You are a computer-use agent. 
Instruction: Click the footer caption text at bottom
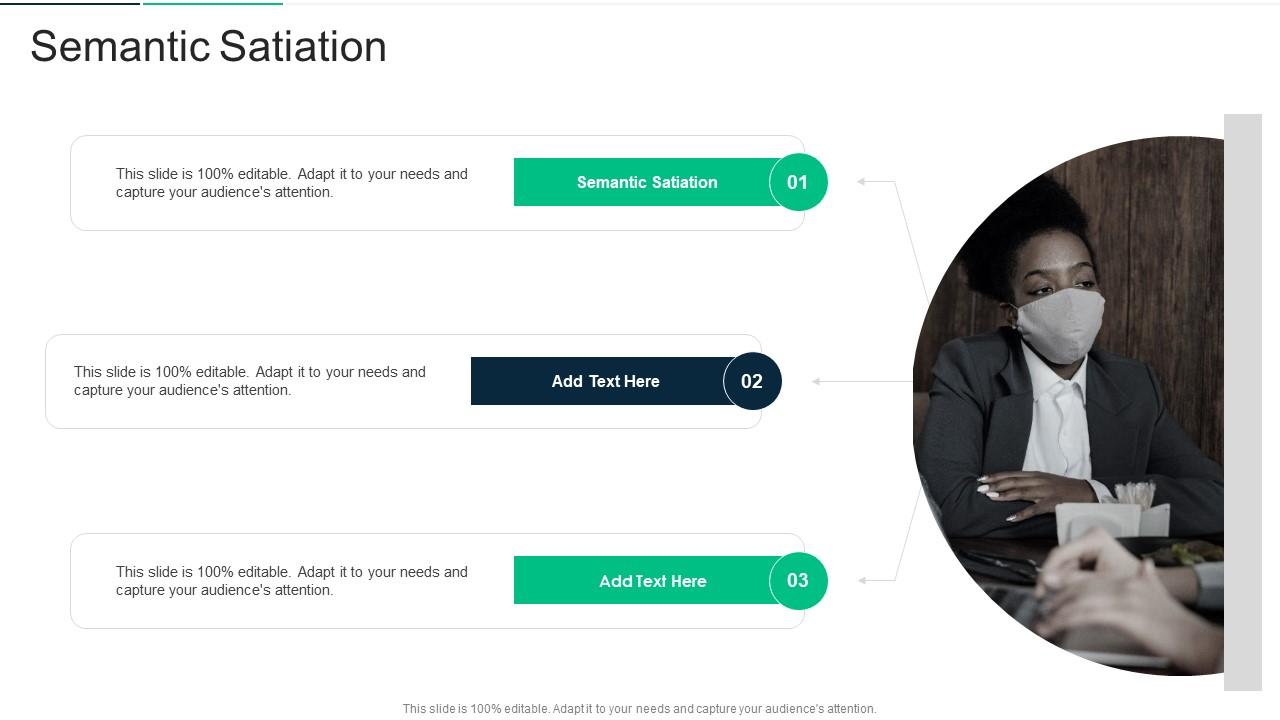click(x=640, y=709)
